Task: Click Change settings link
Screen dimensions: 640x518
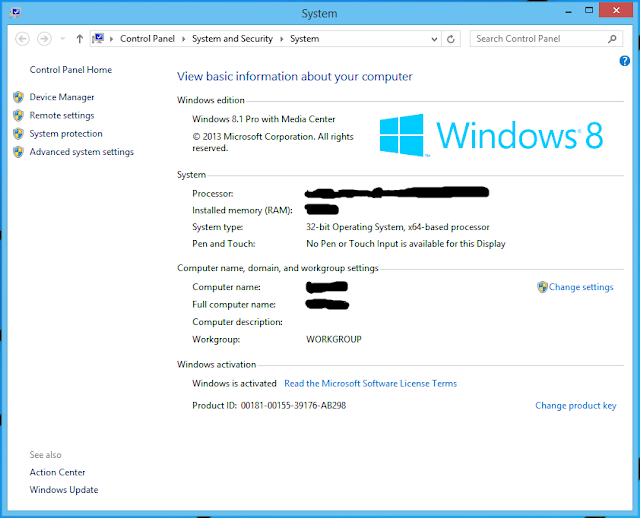Action: pyautogui.click(x=581, y=287)
